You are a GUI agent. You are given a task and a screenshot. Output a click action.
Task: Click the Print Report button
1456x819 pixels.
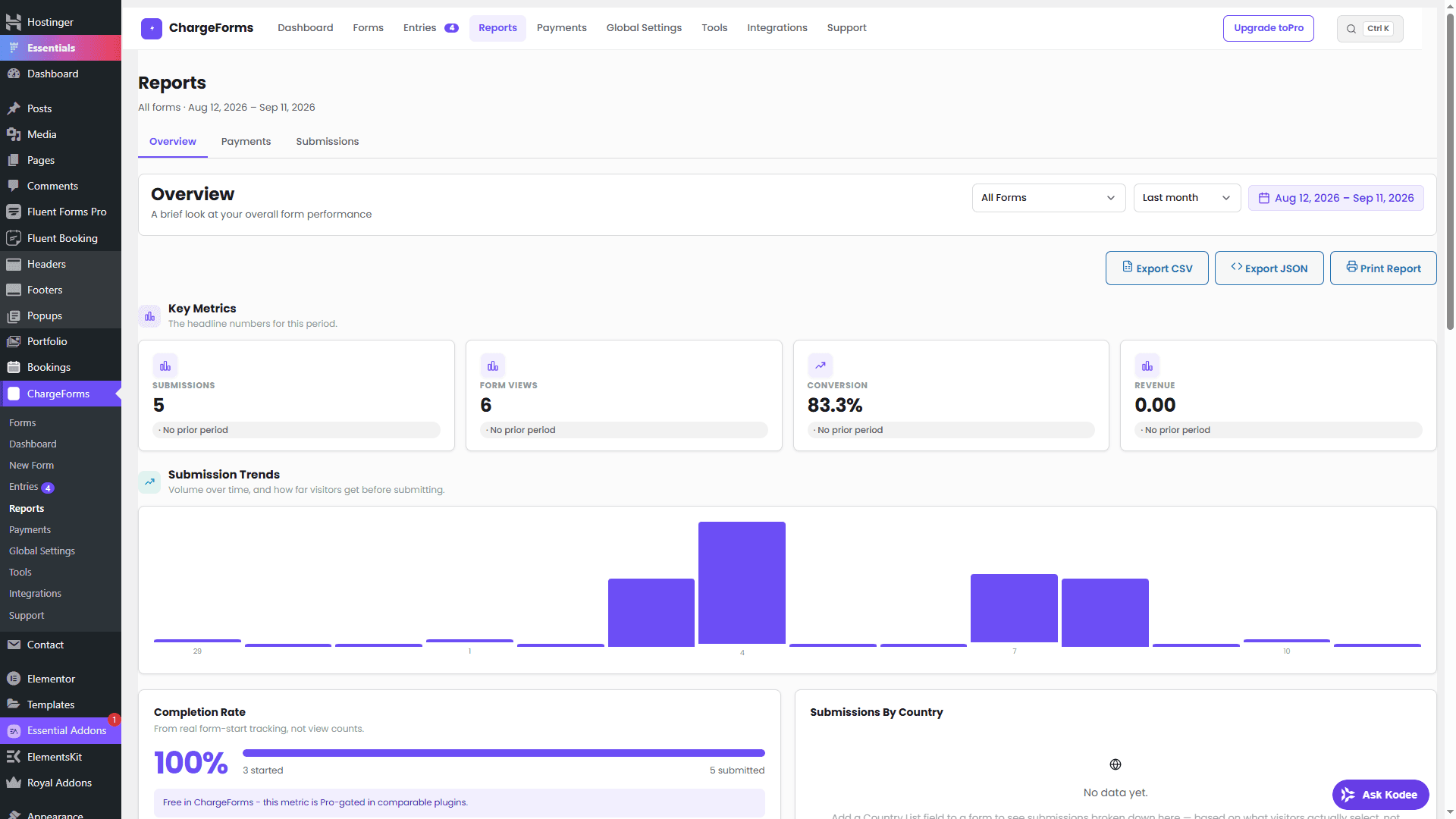tap(1383, 268)
